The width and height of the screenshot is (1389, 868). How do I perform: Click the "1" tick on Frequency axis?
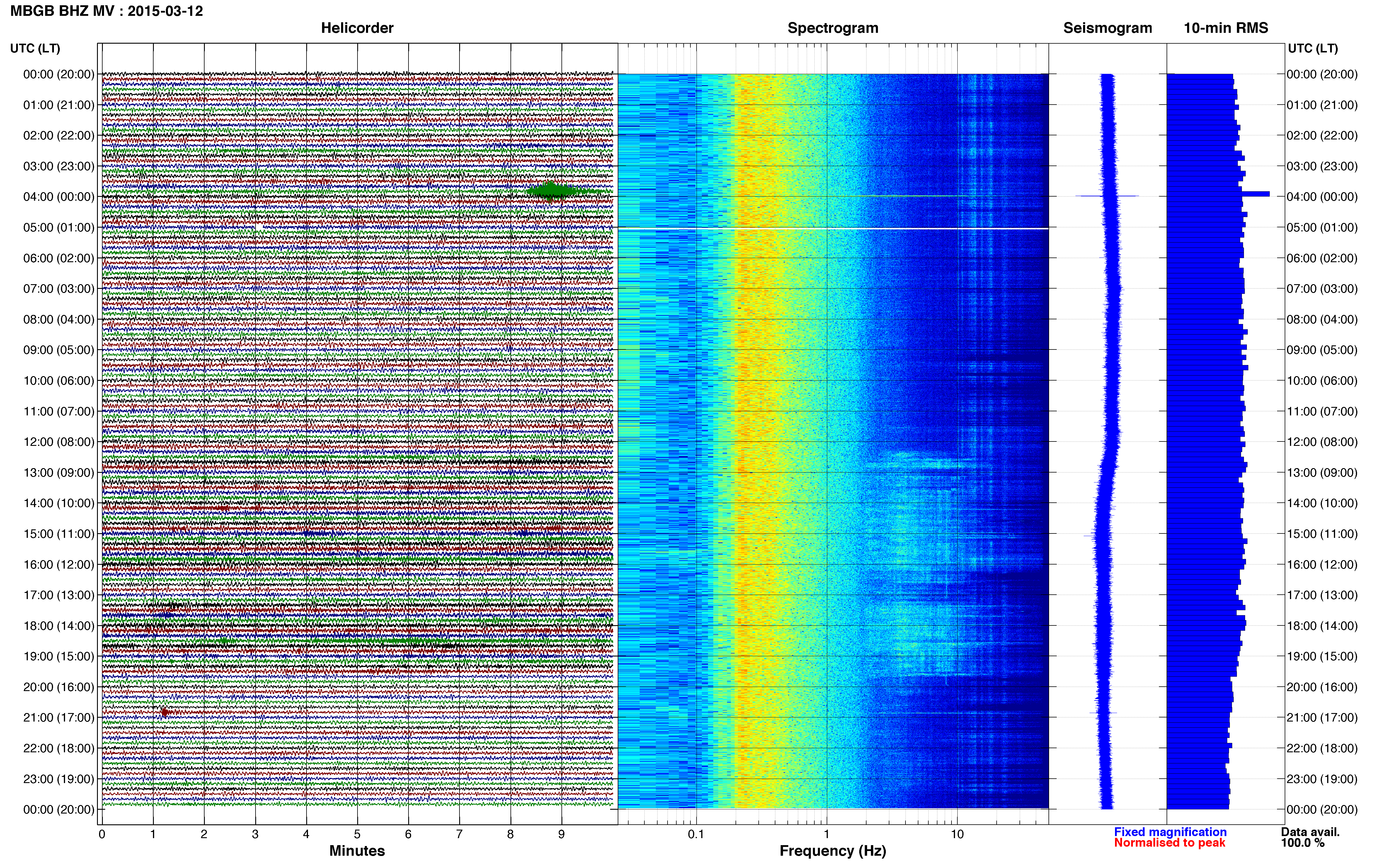(x=827, y=834)
